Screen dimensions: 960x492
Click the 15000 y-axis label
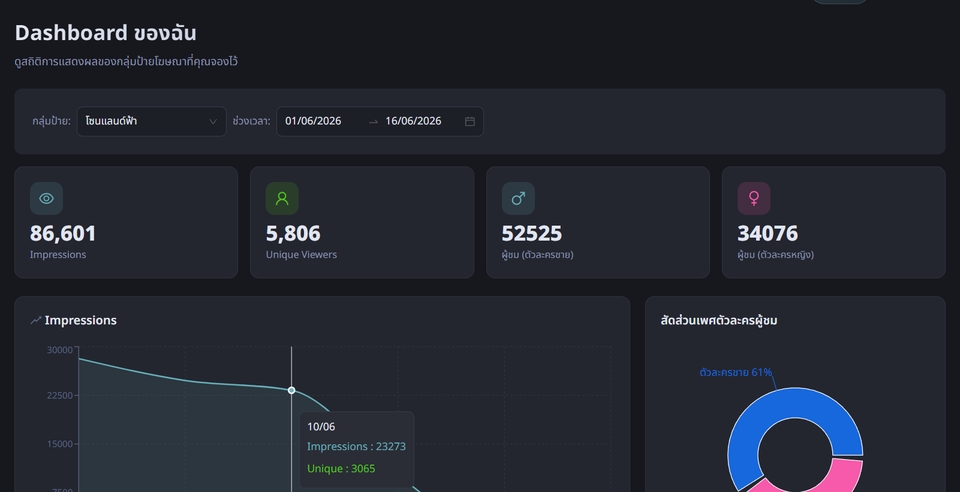(60, 444)
